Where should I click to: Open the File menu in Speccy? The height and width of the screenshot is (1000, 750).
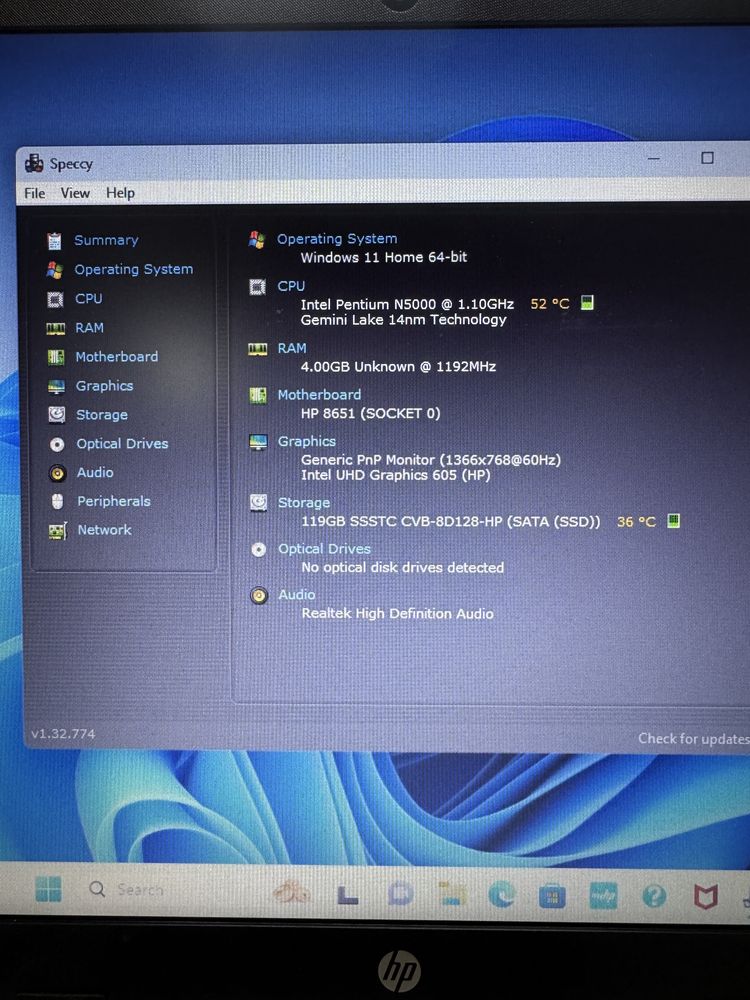coord(34,193)
